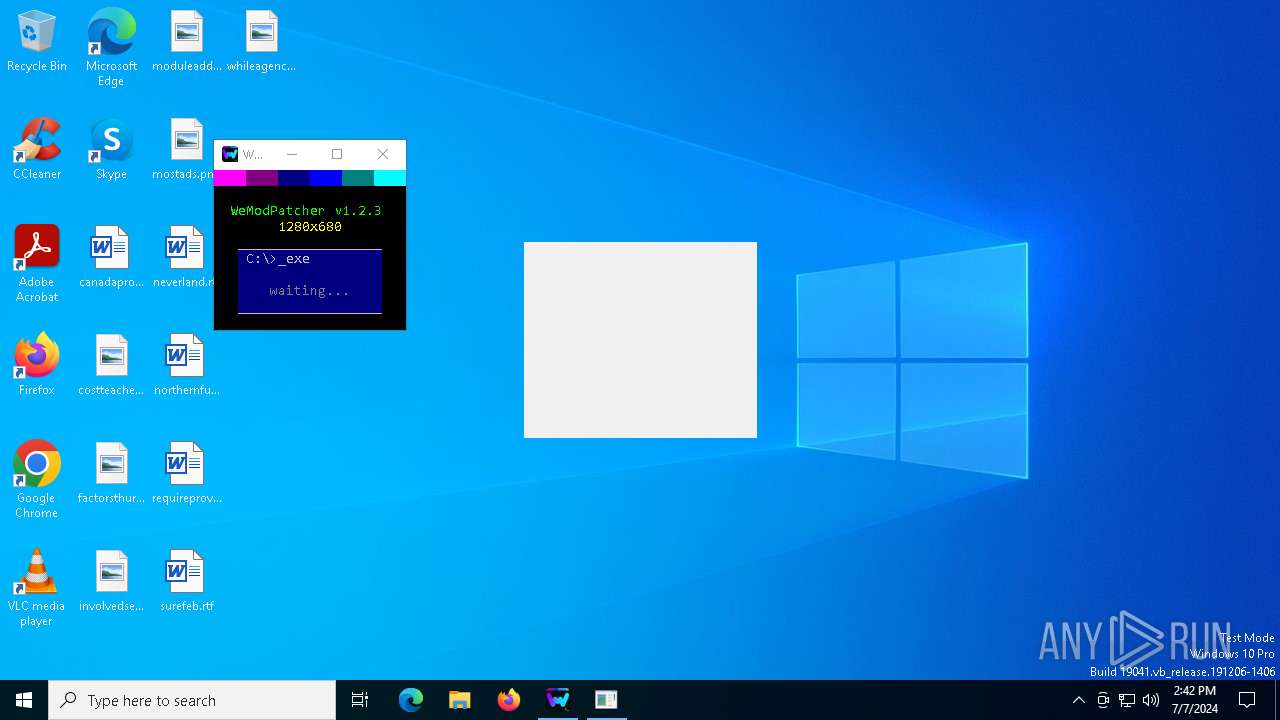Click the magenta color block in WeModPatcher
The image size is (1280, 720).
[230, 178]
